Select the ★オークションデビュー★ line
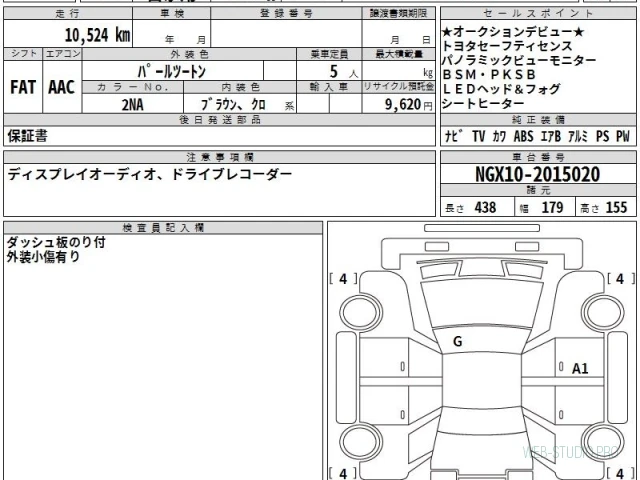Screen dimensions: 640x480 click(513, 32)
